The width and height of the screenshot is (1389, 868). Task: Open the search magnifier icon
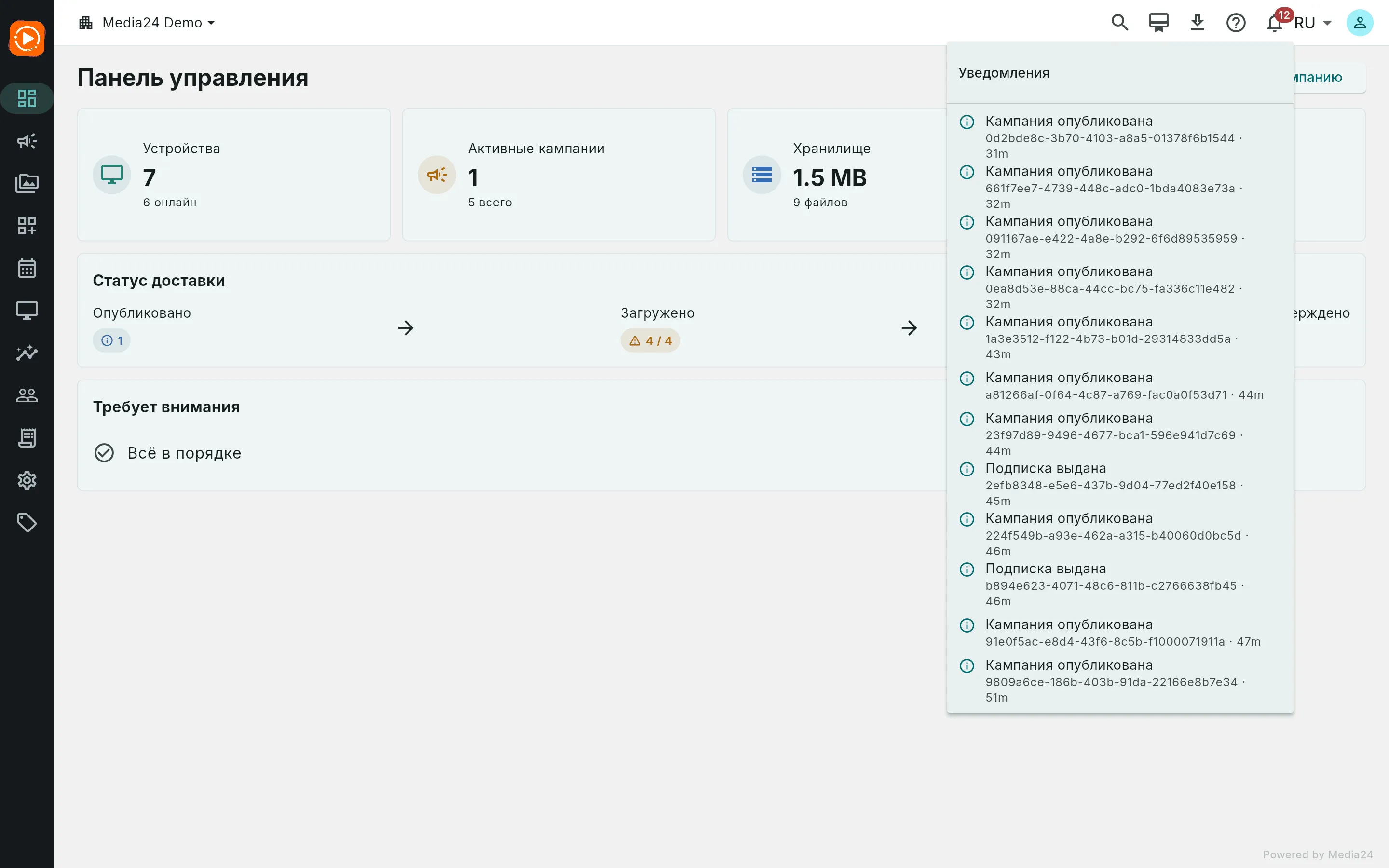(1119, 23)
